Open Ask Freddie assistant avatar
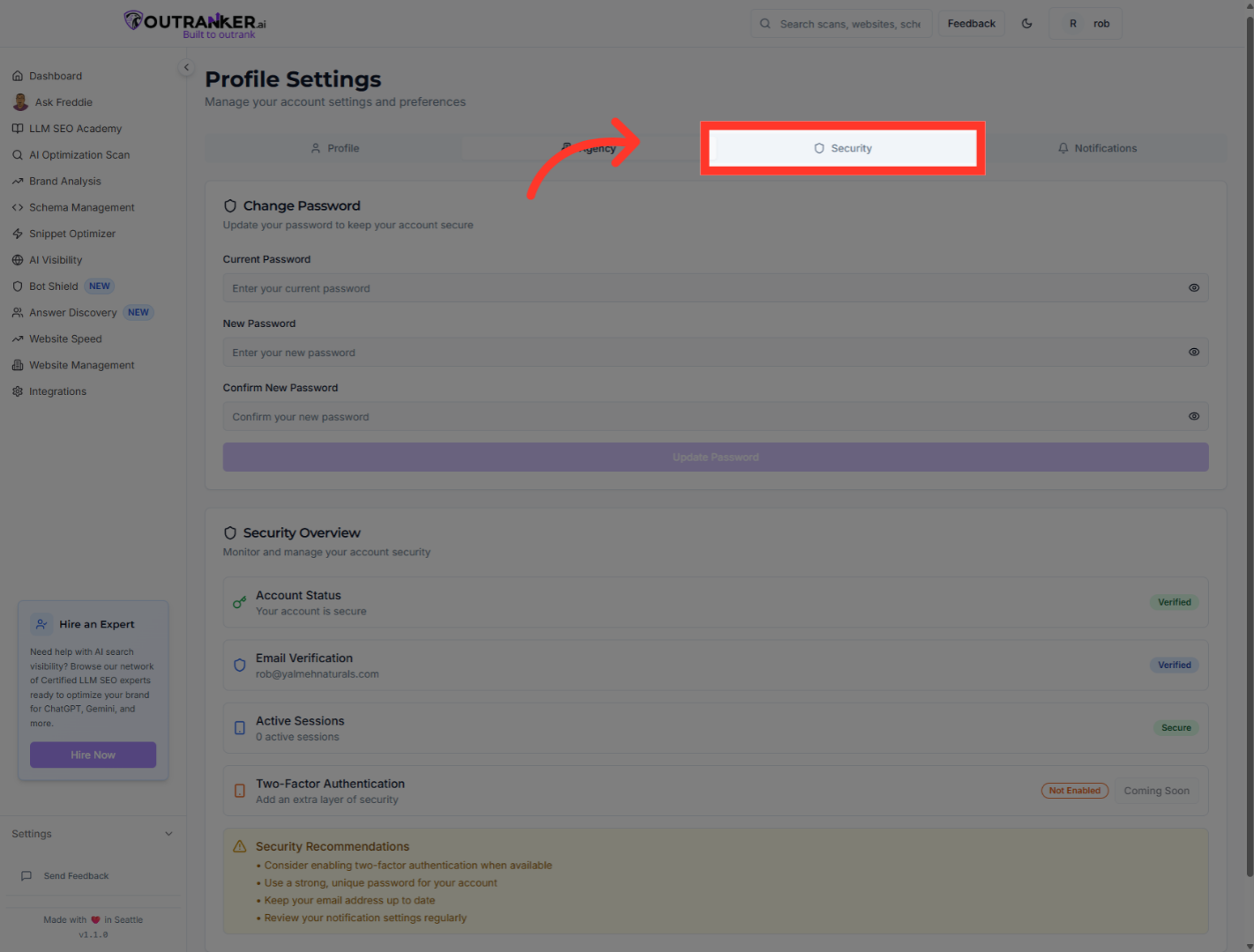Screen dimensions: 1254x952 [20, 102]
